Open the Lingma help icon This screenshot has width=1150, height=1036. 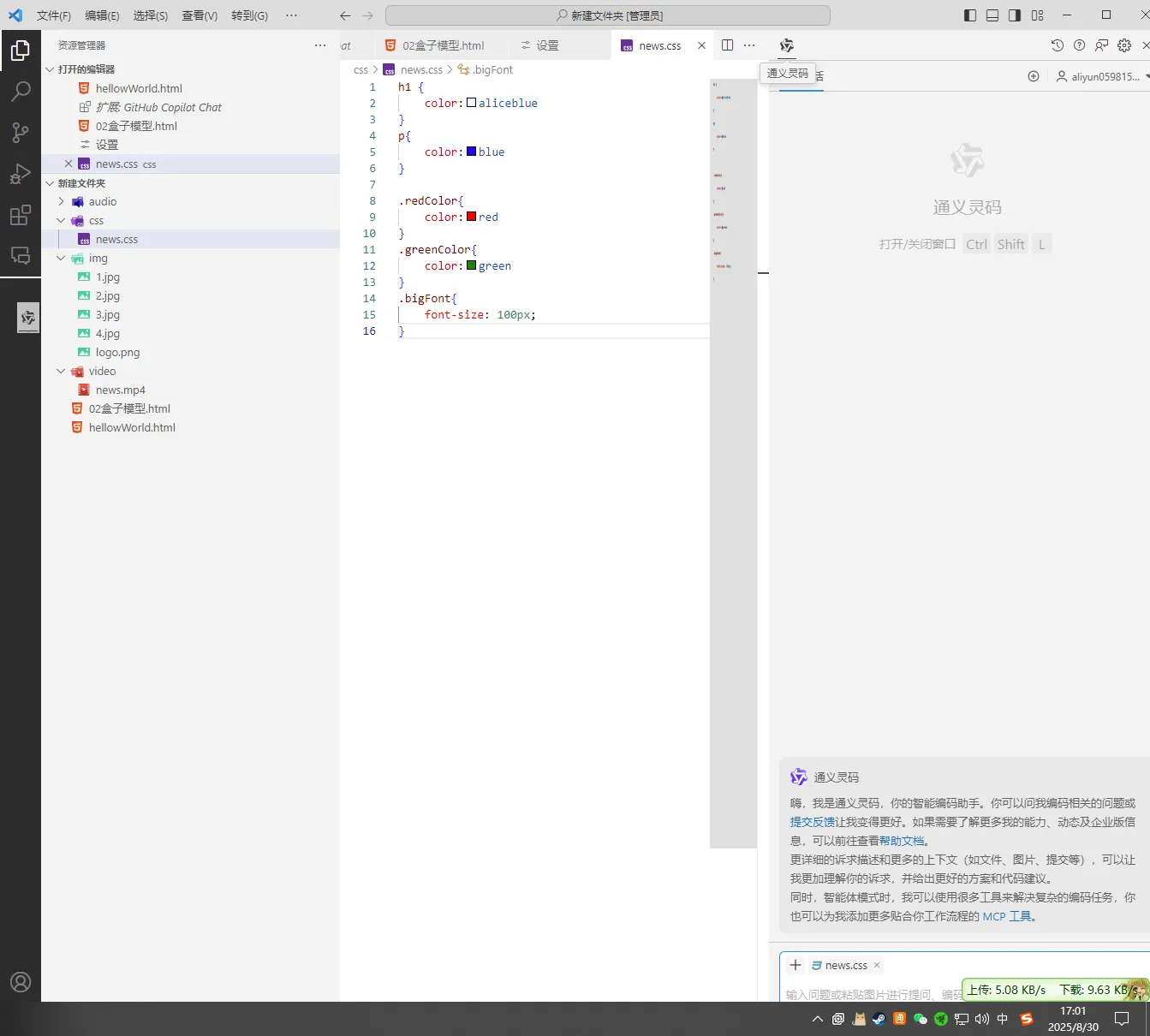[1080, 45]
